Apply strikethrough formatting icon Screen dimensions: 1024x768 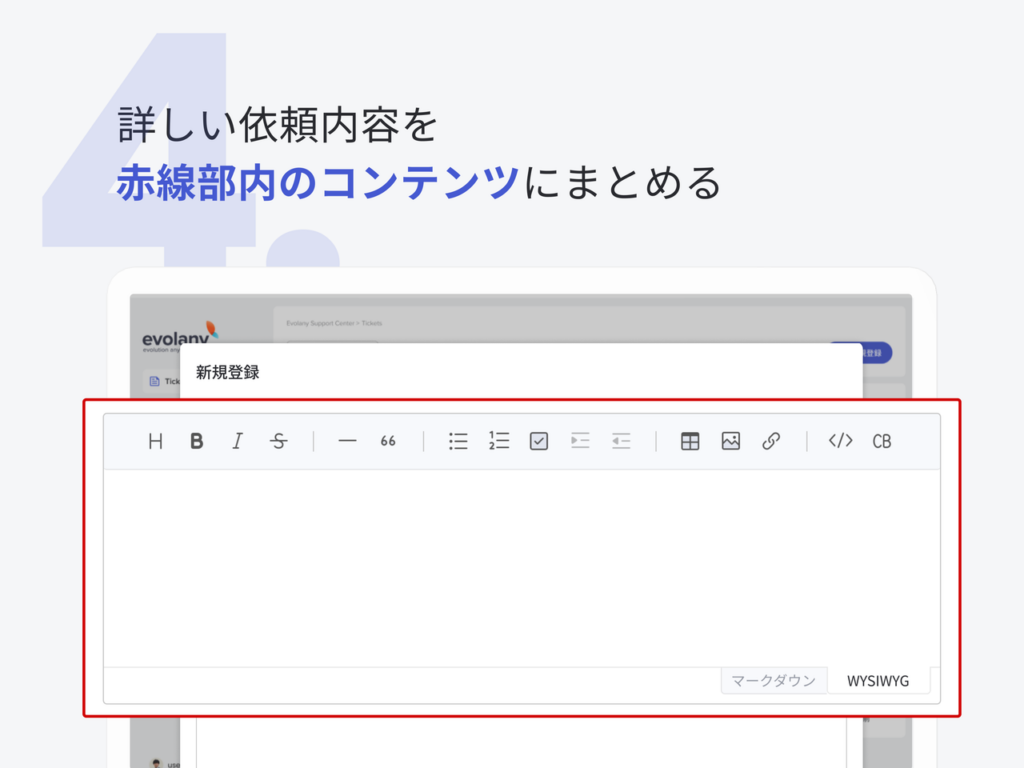(x=279, y=441)
